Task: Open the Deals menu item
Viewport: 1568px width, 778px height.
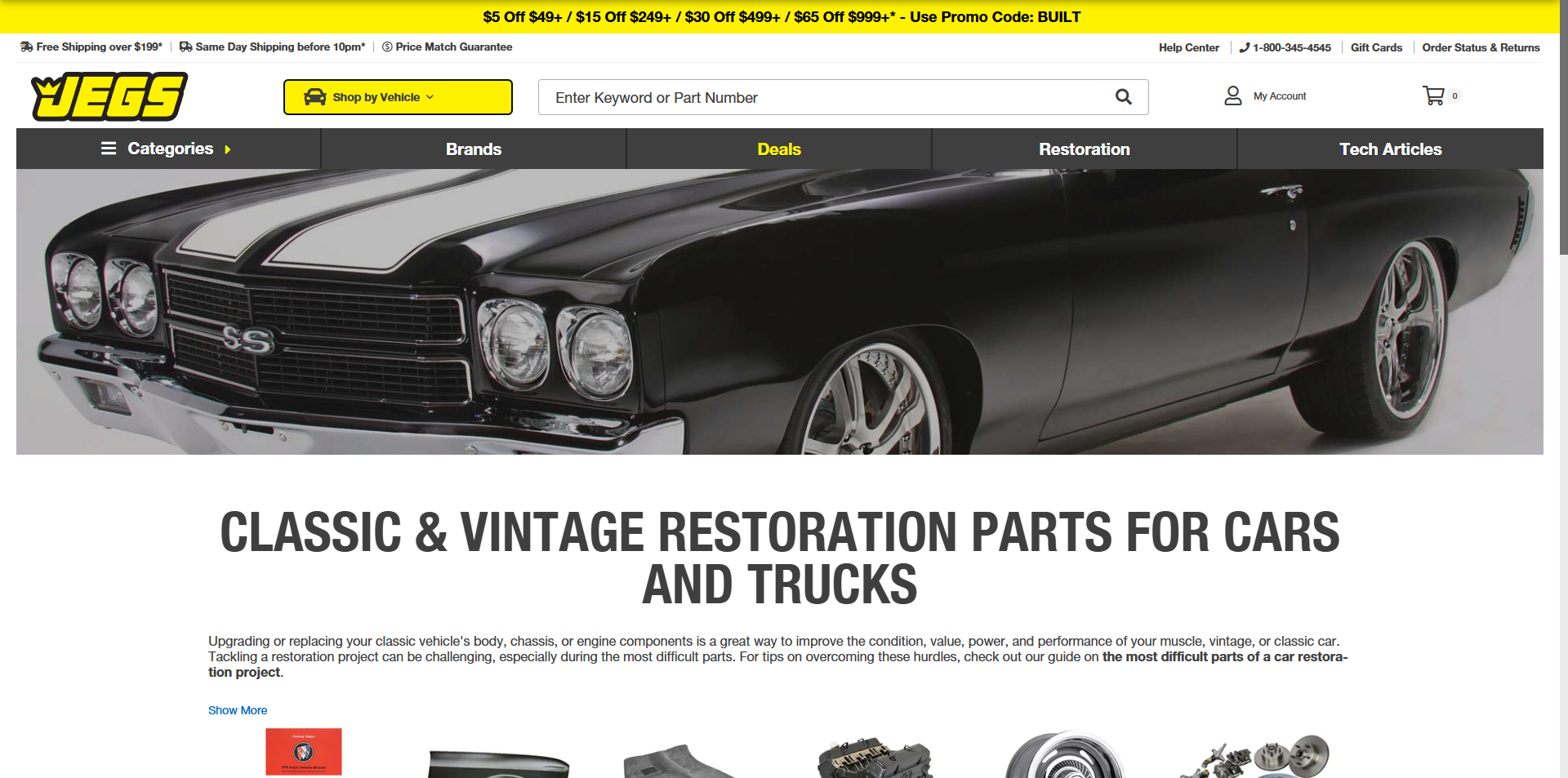Action: tap(779, 149)
